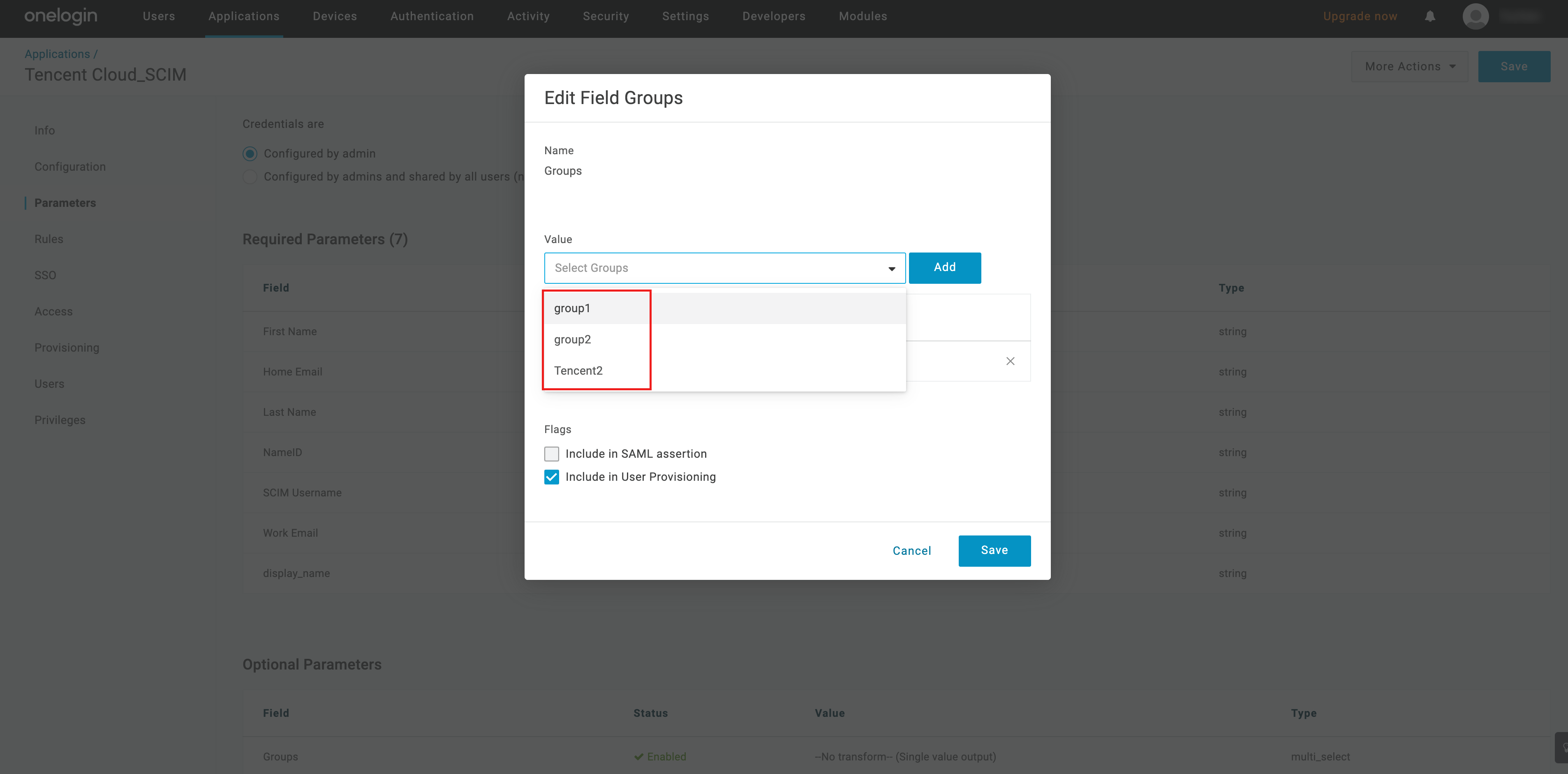The height and width of the screenshot is (774, 1568).
Task: Follow the Applications breadcrumb link
Action: (x=57, y=54)
